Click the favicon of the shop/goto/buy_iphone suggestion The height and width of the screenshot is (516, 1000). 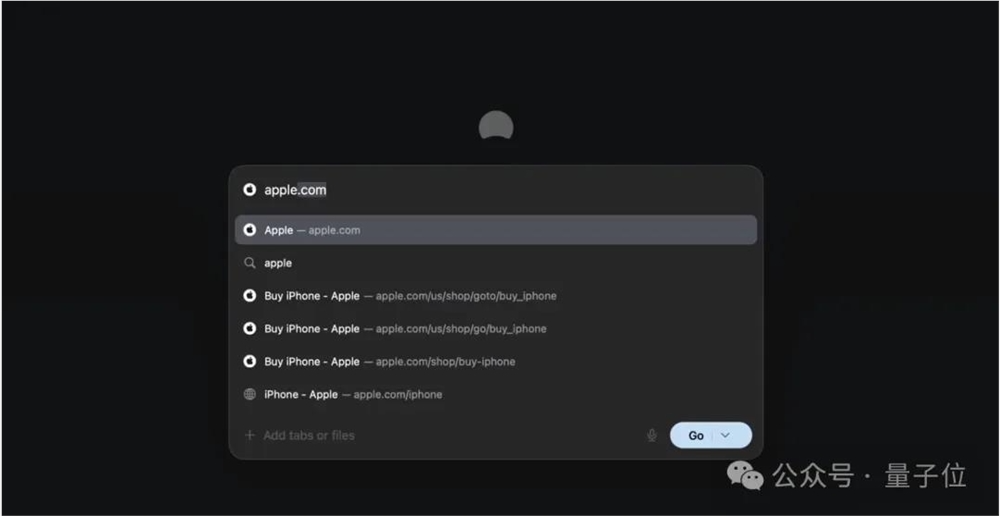tap(249, 295)
